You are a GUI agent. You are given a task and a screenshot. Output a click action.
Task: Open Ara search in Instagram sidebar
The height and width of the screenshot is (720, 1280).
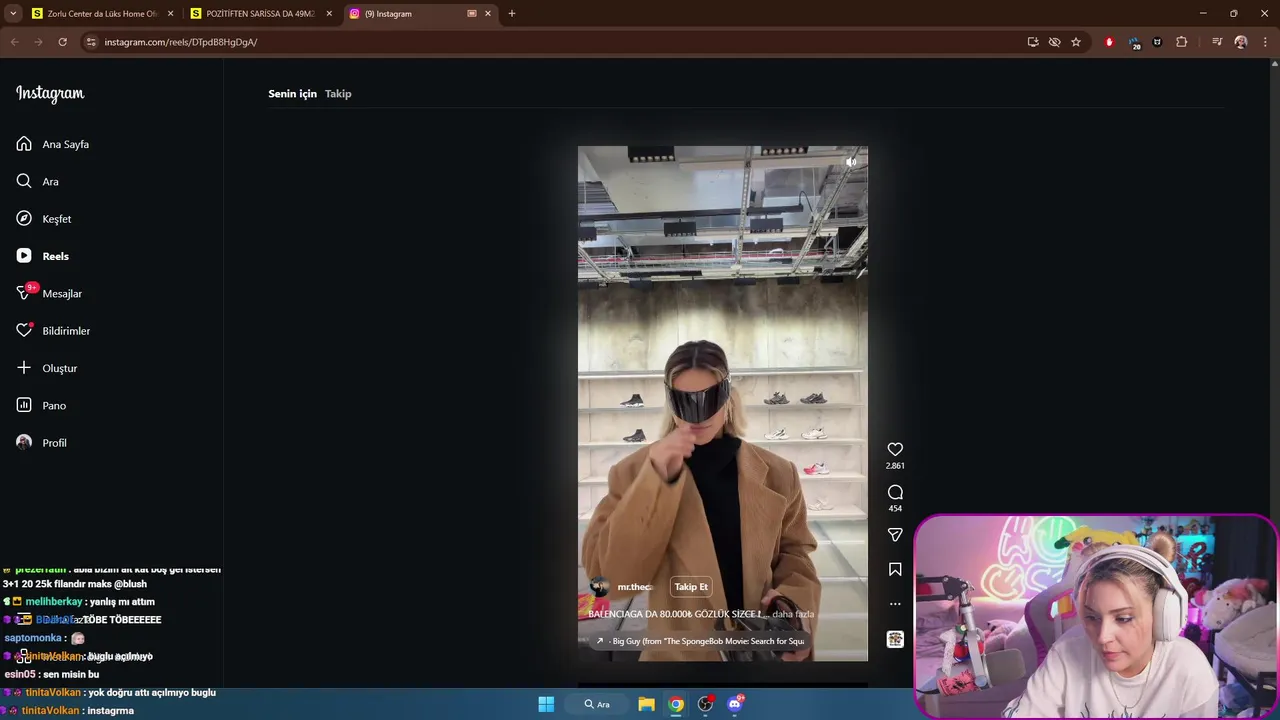38,181
